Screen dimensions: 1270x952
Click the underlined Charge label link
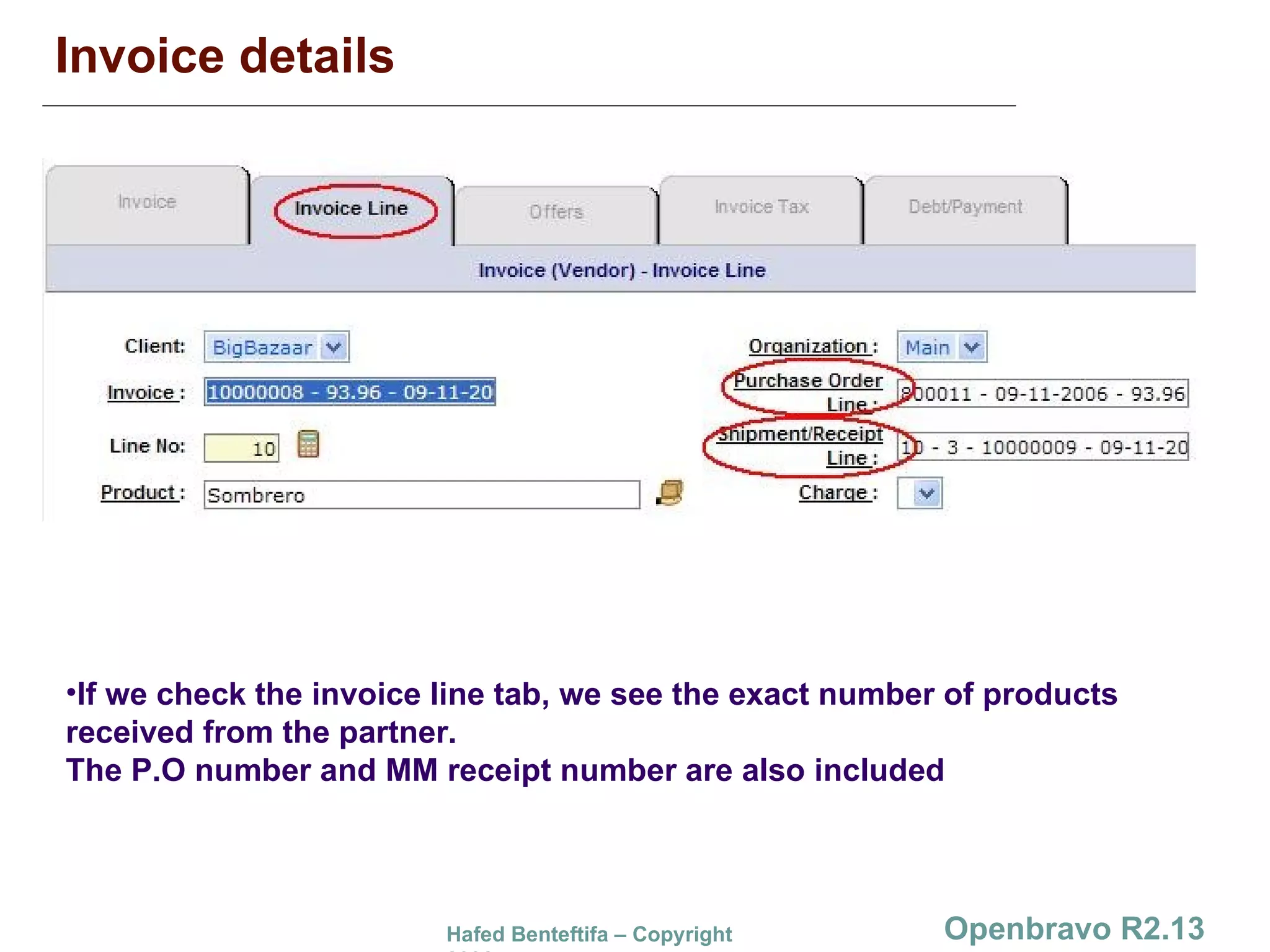coord(833,493)
